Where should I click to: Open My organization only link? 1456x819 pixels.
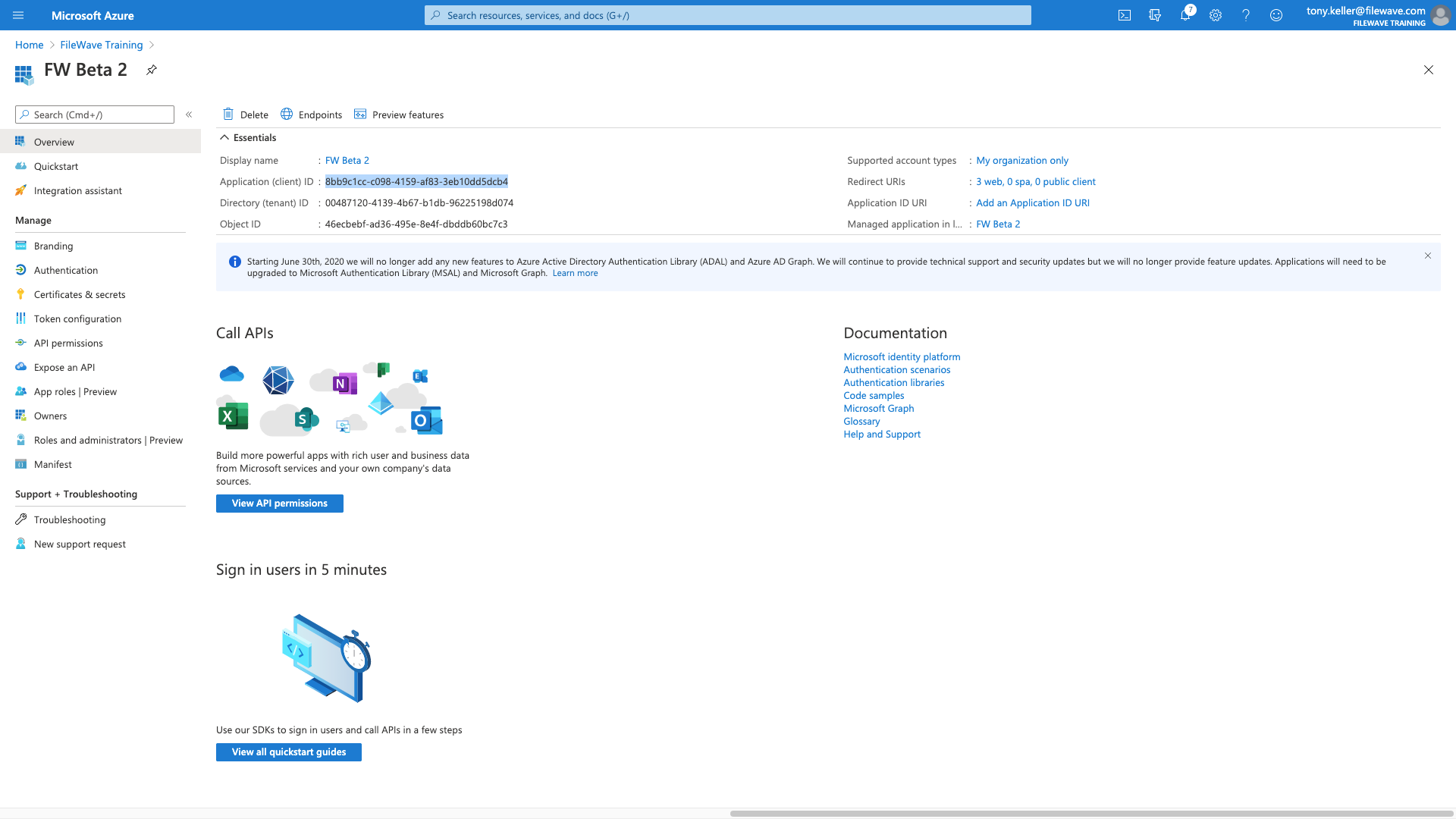point(1022,160)
